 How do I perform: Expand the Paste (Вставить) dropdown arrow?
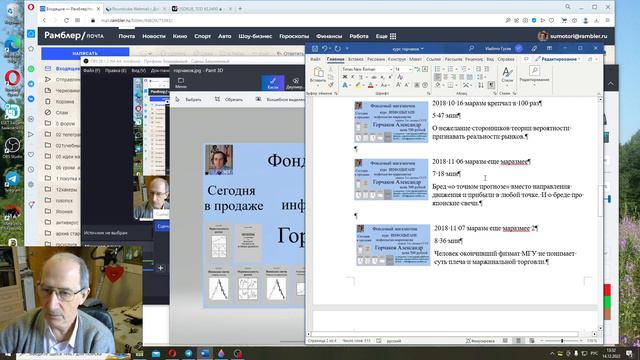tap(318, 85)
